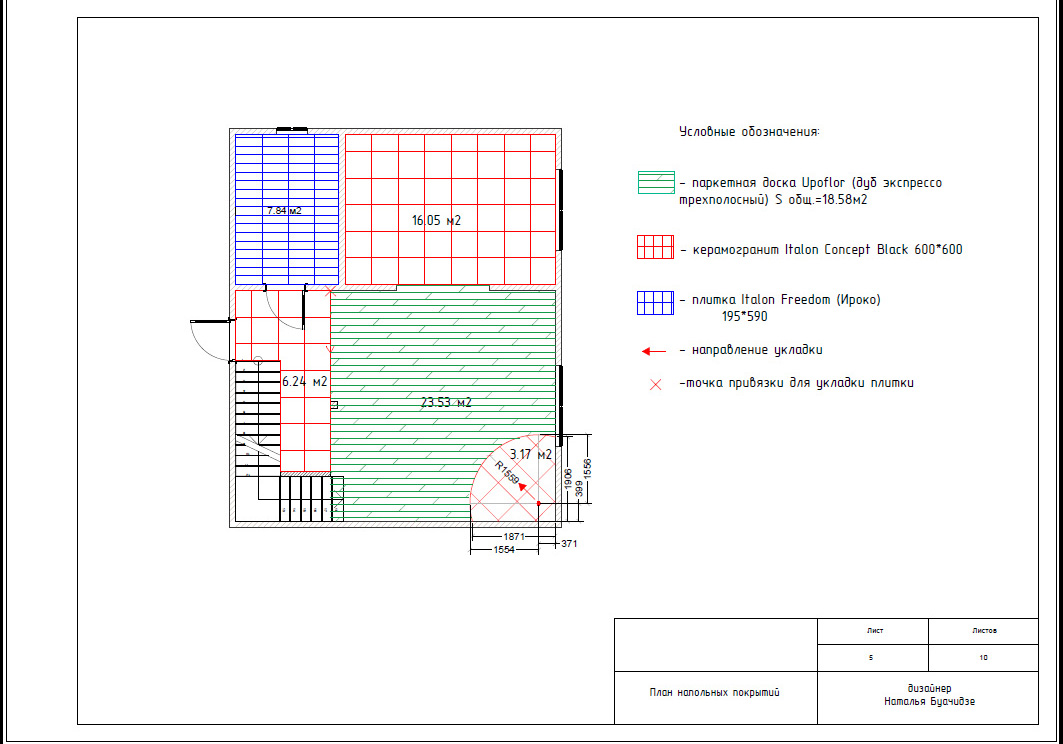Viewport: 1063px width, 744px height.
Task: Click sheet number 5 cell
Action: [x=873, y=658]
